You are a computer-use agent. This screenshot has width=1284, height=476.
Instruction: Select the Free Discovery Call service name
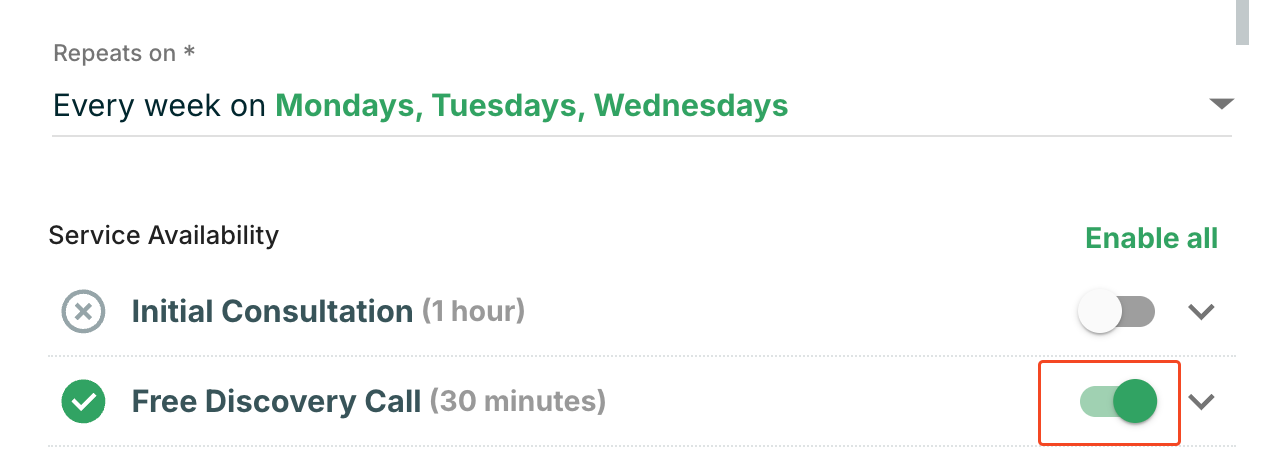coord(276,402)
